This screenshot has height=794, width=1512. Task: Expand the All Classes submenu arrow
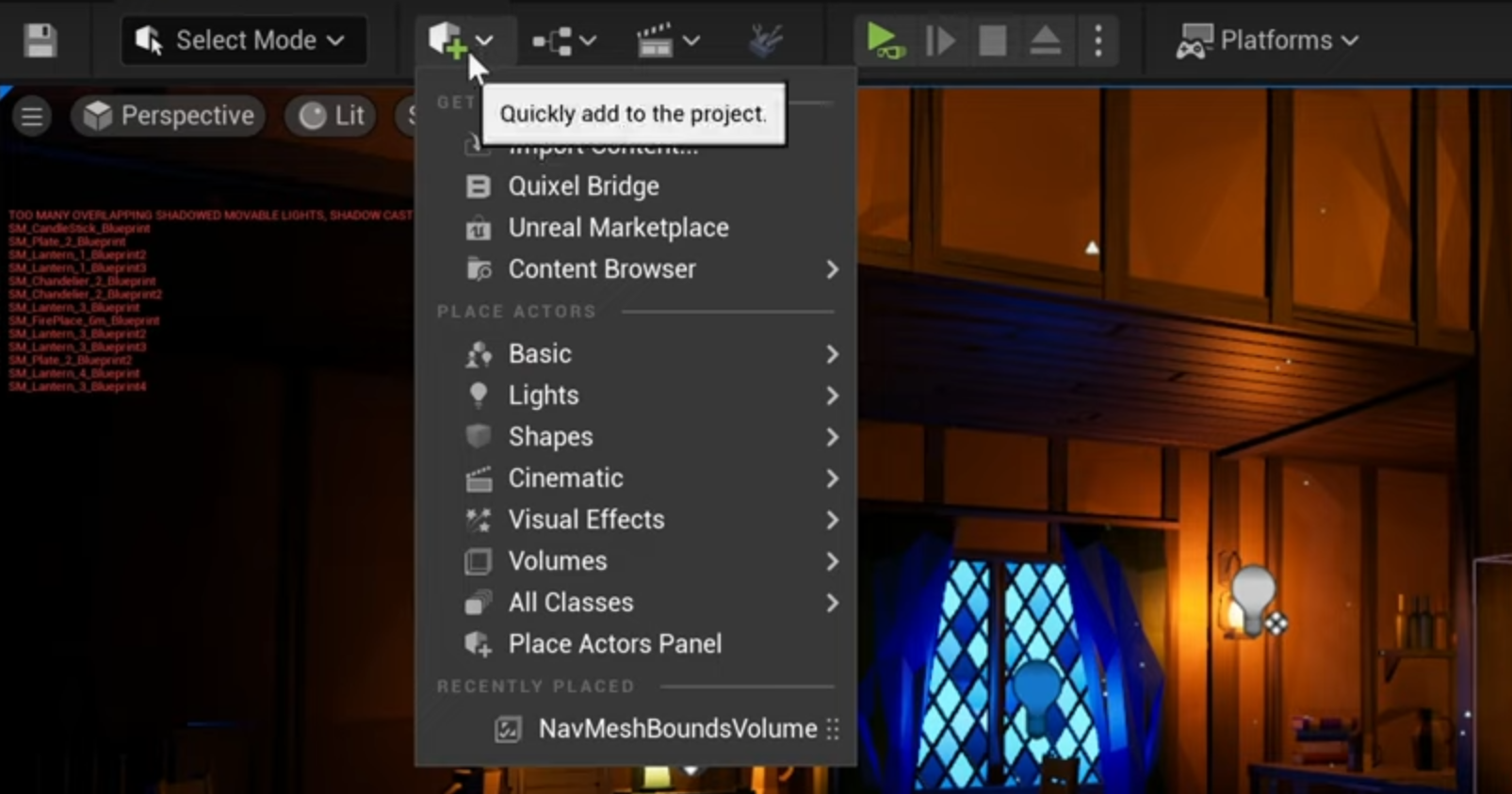[832, 603]
